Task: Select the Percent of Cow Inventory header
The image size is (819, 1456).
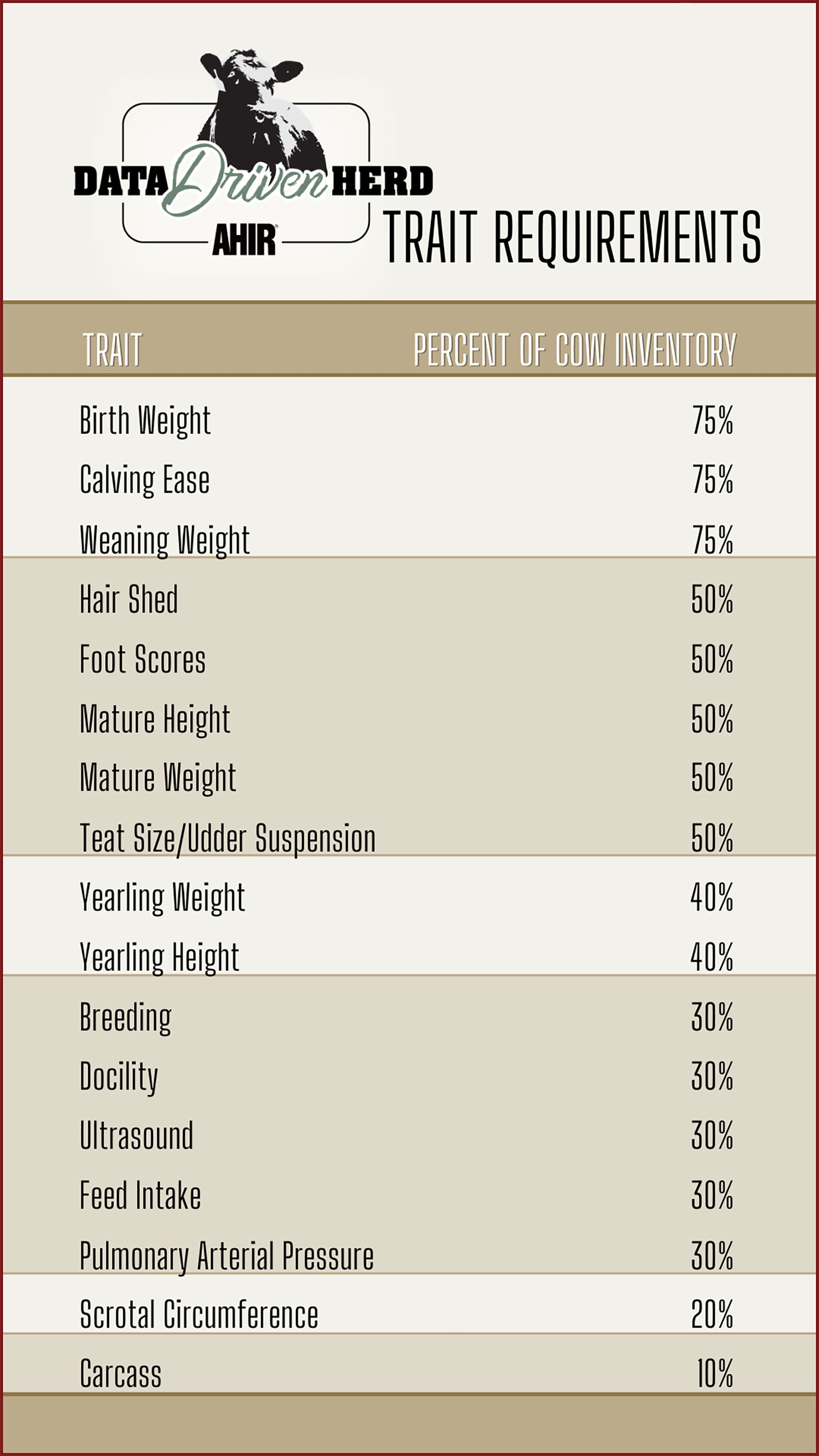Action: 575,350
